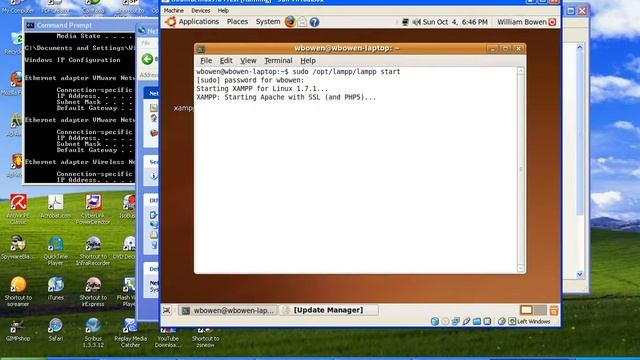Image resolution: width=640 pixels, height=360 pixels.
Task: Open the terminal File menu
Action: (206, 60)
